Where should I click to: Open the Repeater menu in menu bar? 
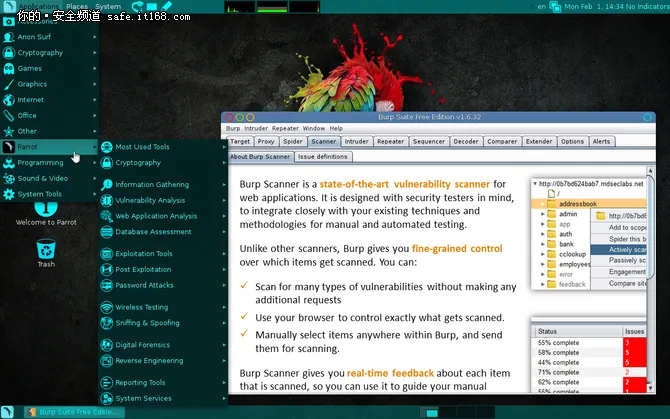click(x=285, y=128)
